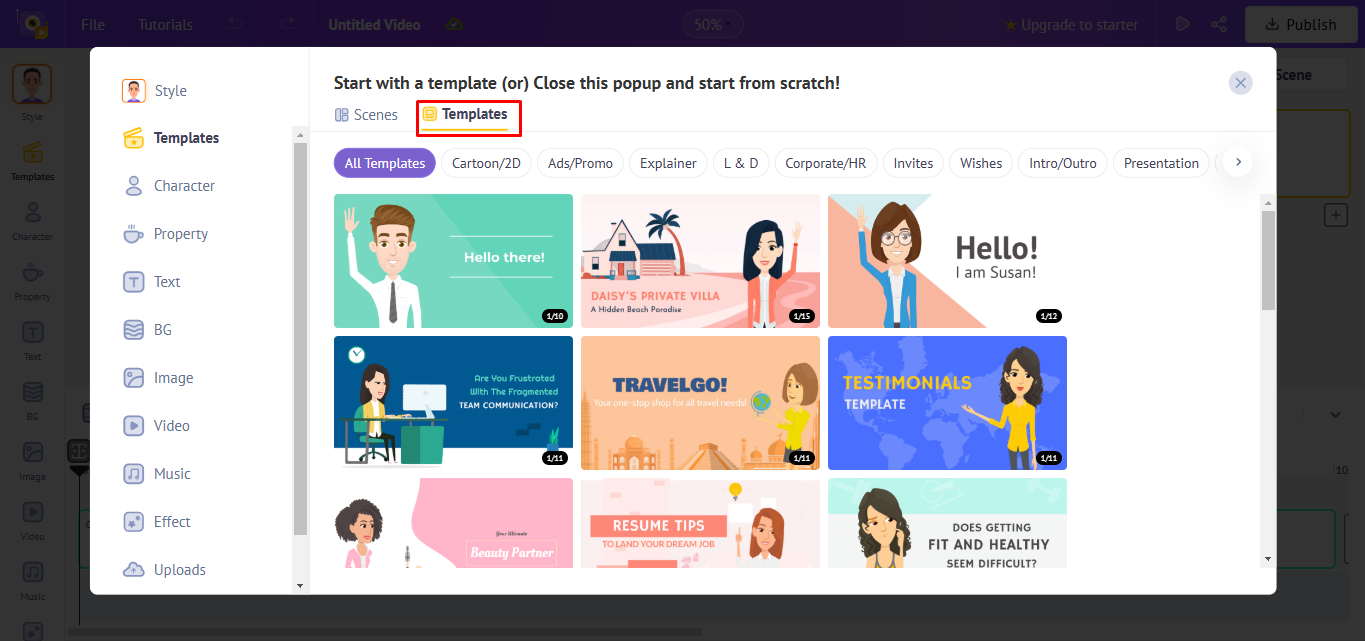The width and height of the screenshot is (1365, 641).
Task: Close the template popup
Action: 1241,83
